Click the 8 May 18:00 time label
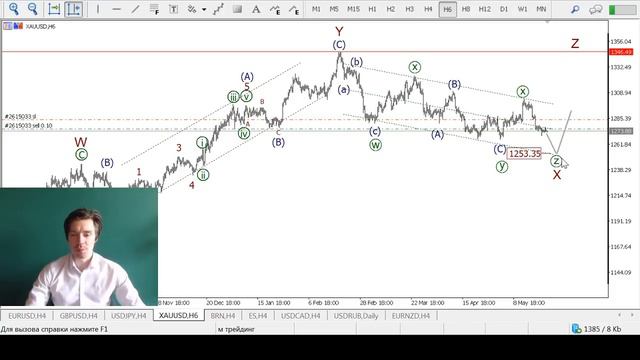This screenshot has height=360, width=640. coord(529,303)
